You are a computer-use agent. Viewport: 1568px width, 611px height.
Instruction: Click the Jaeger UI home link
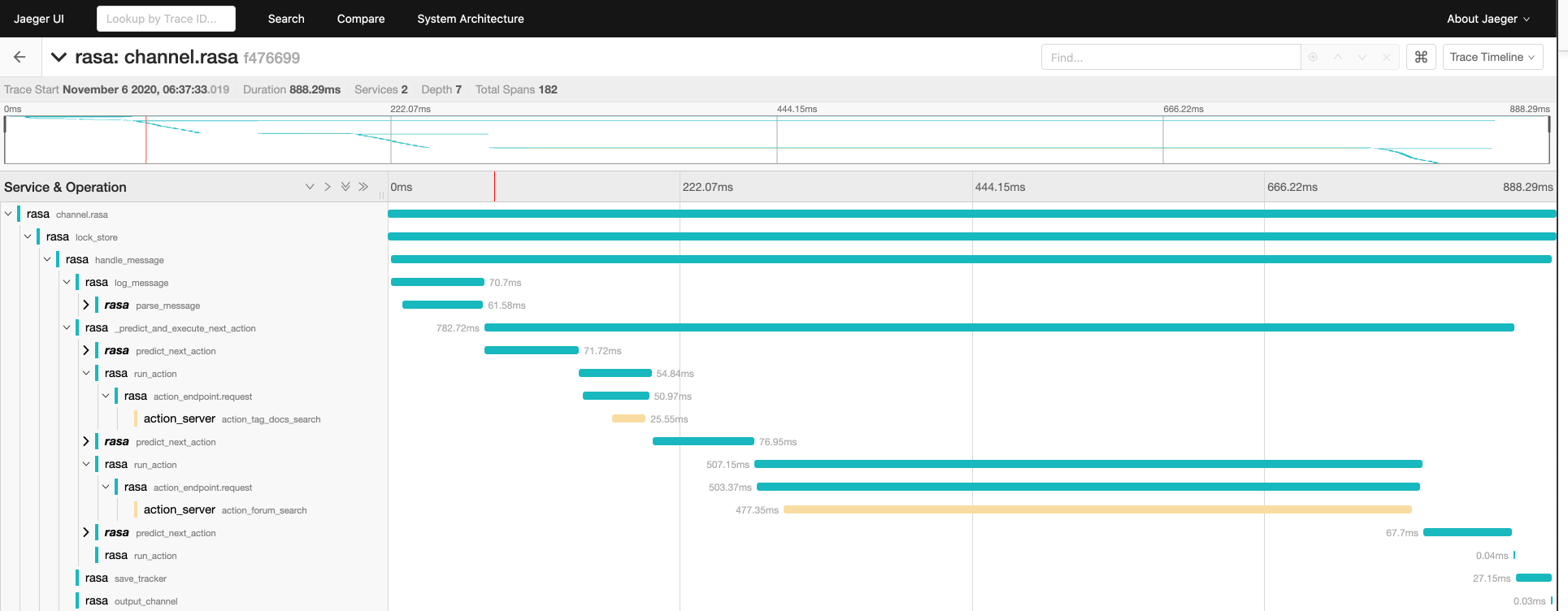click(x=39, y=19)
